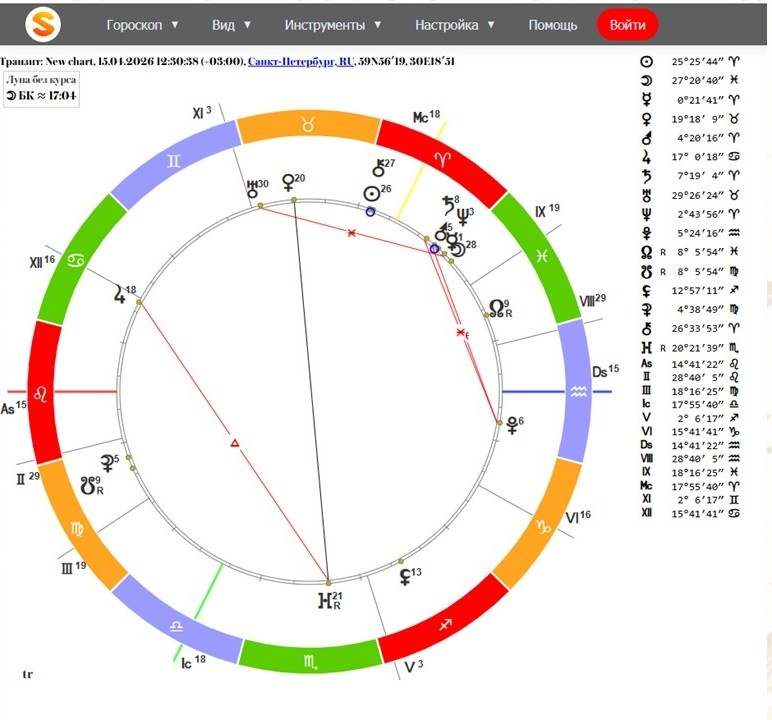772x720 pixels.
Task: Expand the Настройка dropdown arrow
Action: tap(490, 25)
